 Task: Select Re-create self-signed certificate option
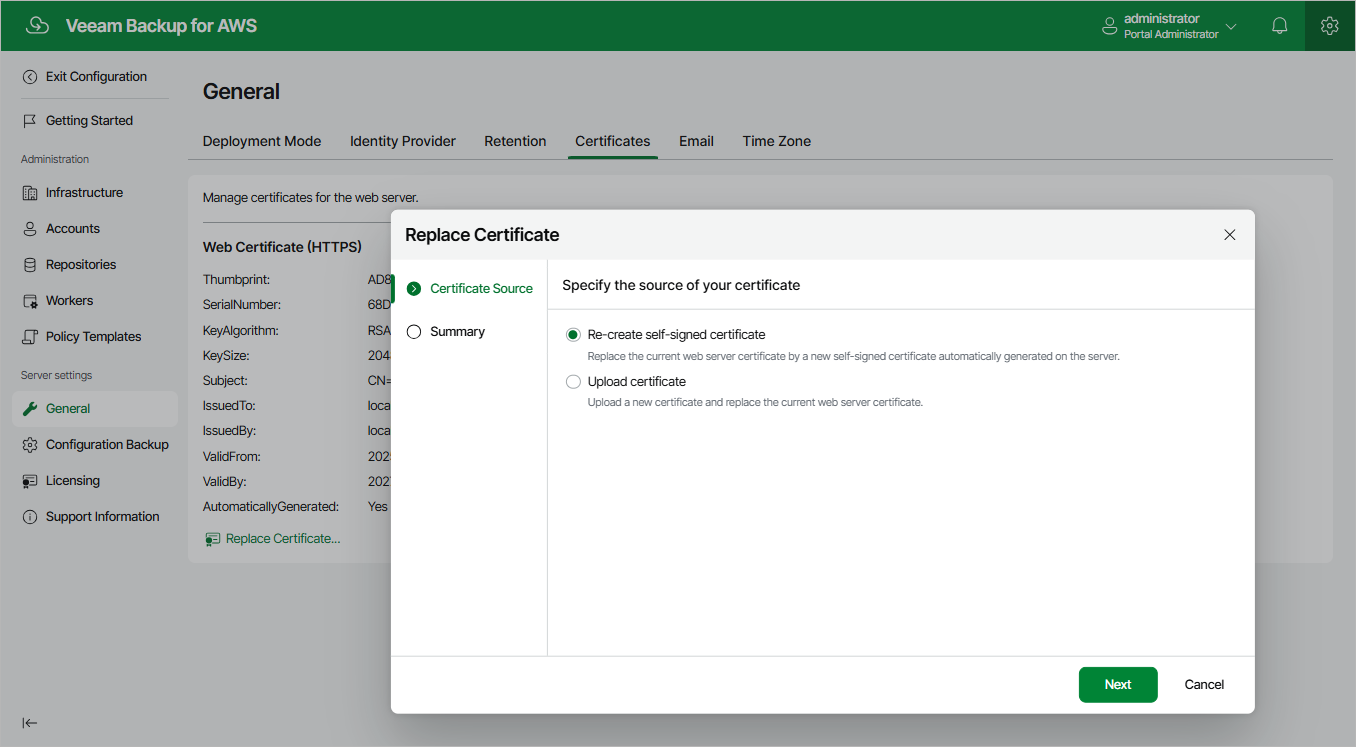573,335
